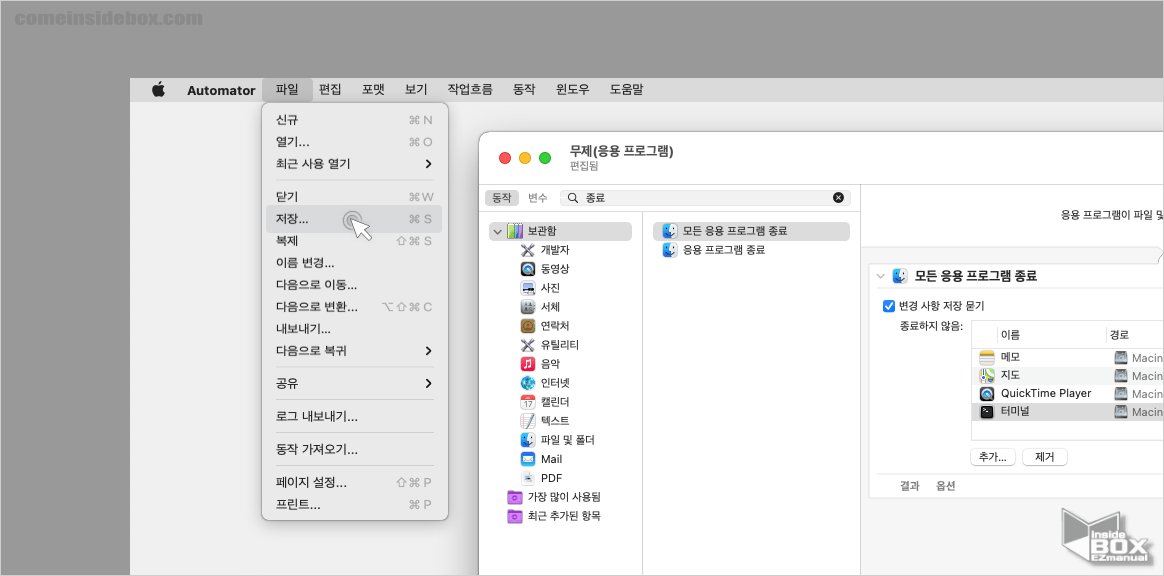
Task: Select the 음악 category icon
Action: tap(528, 364)
